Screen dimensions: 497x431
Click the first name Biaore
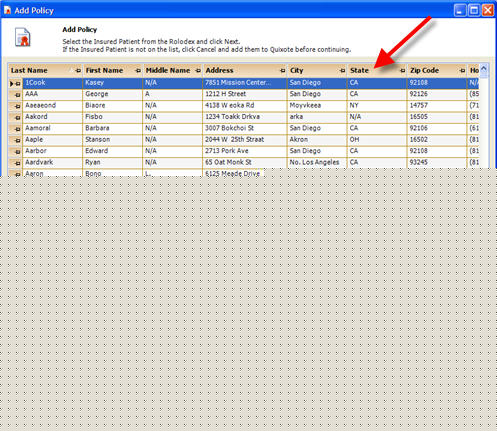point(95,105)
